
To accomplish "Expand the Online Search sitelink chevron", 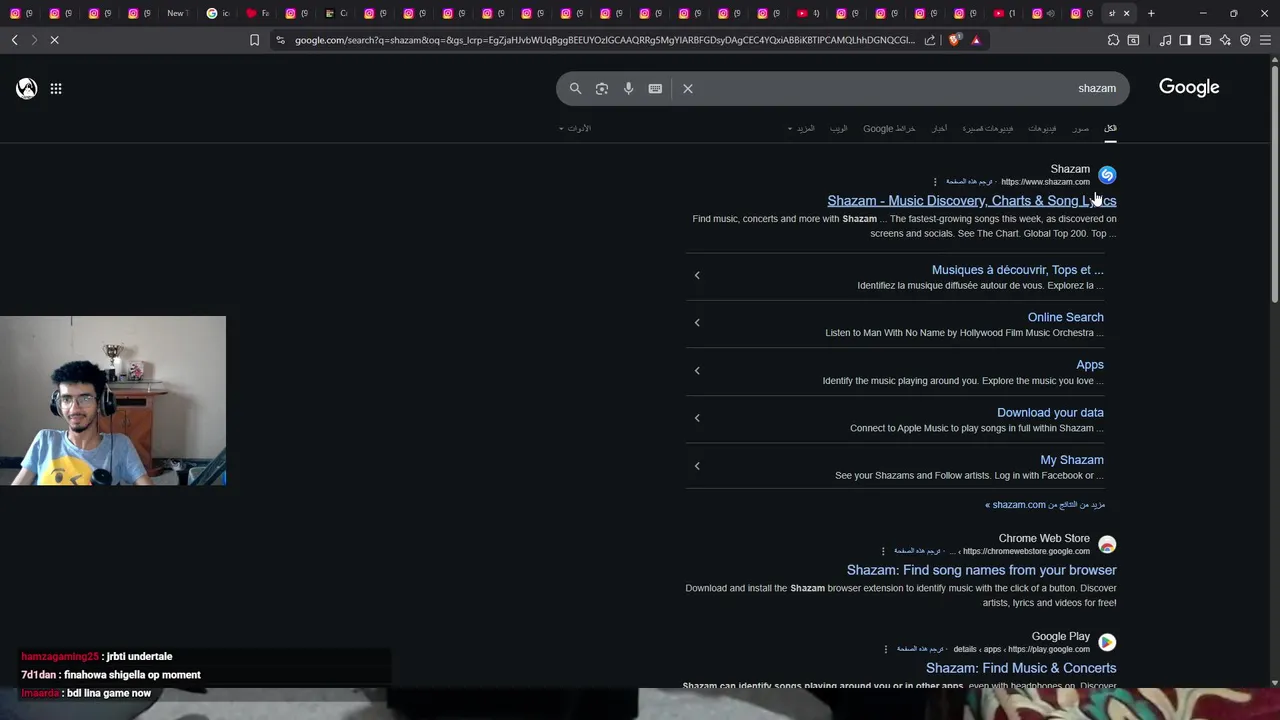I will [x=697, y=323].
